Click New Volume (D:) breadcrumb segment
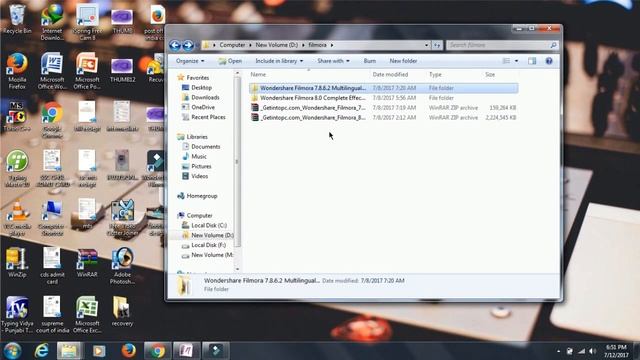The height and width of the screenshot is (360, 640). (x=276, y=45)
